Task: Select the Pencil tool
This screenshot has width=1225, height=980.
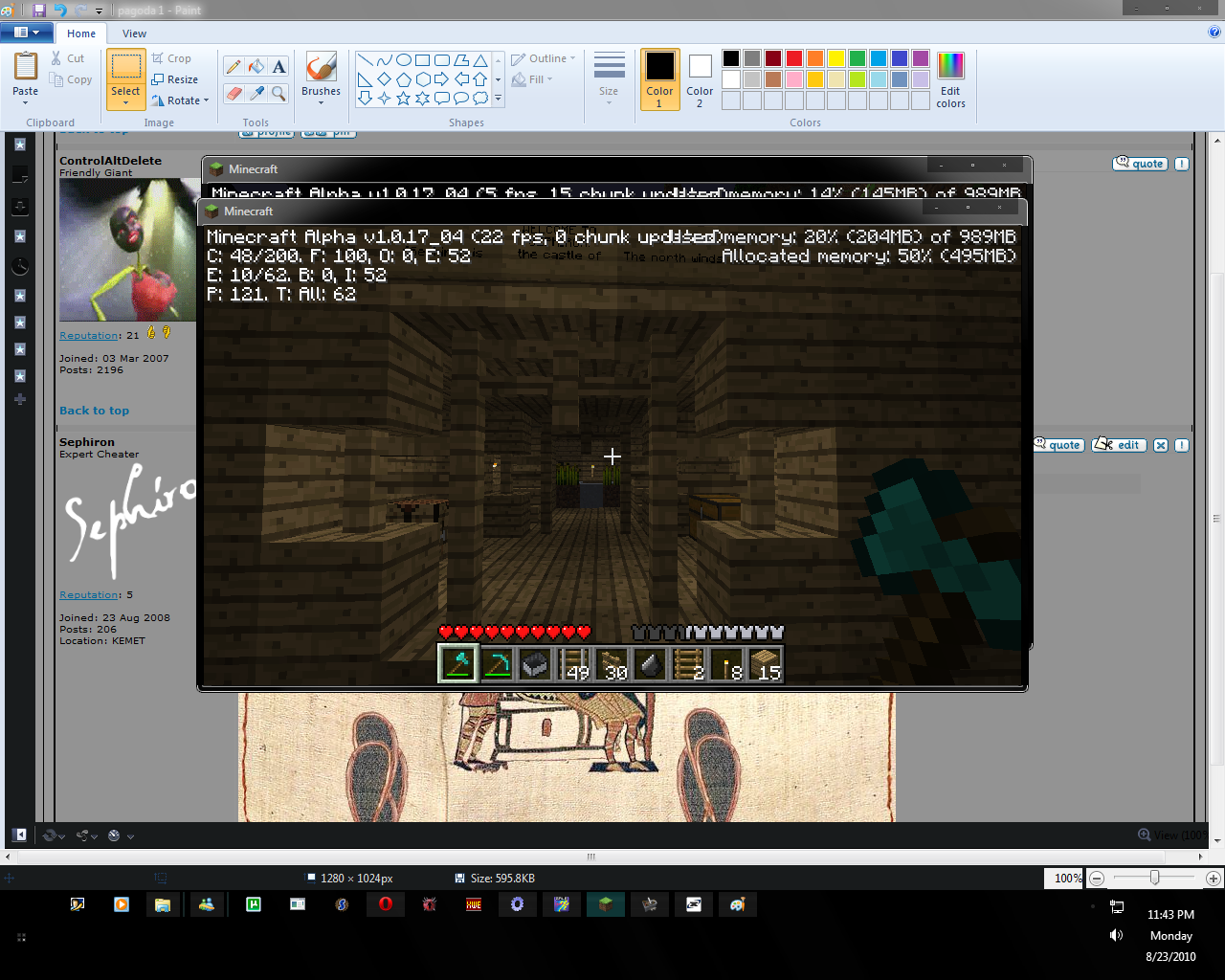Action: click(234, 65)
